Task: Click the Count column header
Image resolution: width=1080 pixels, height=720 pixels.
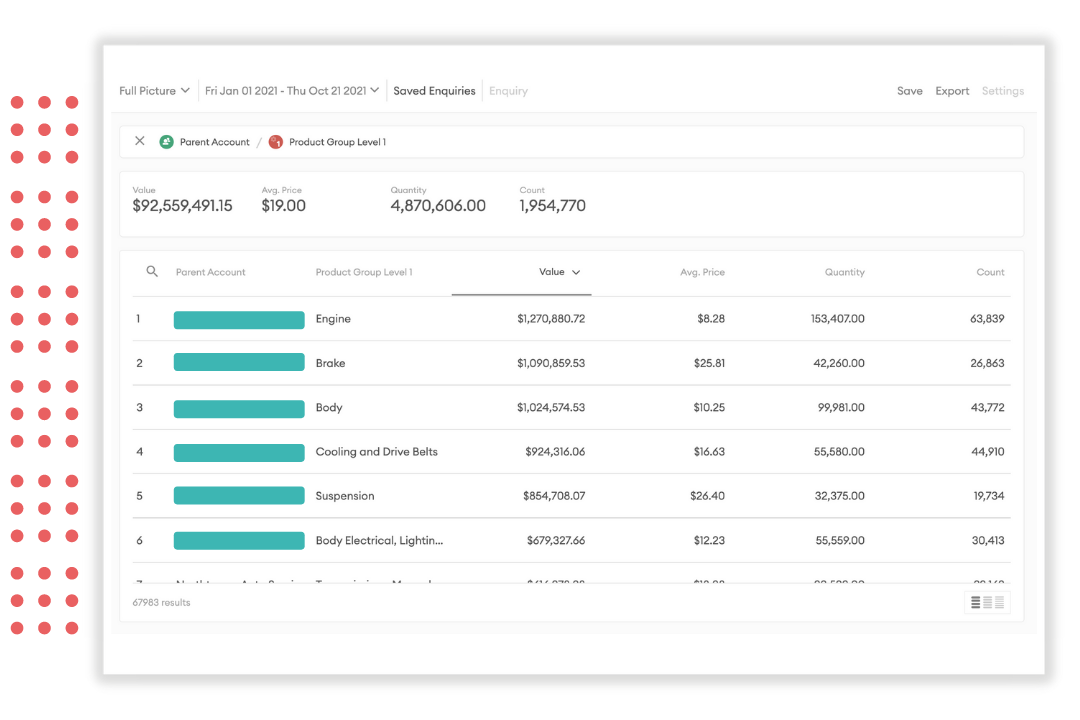Action: [990, 272]
